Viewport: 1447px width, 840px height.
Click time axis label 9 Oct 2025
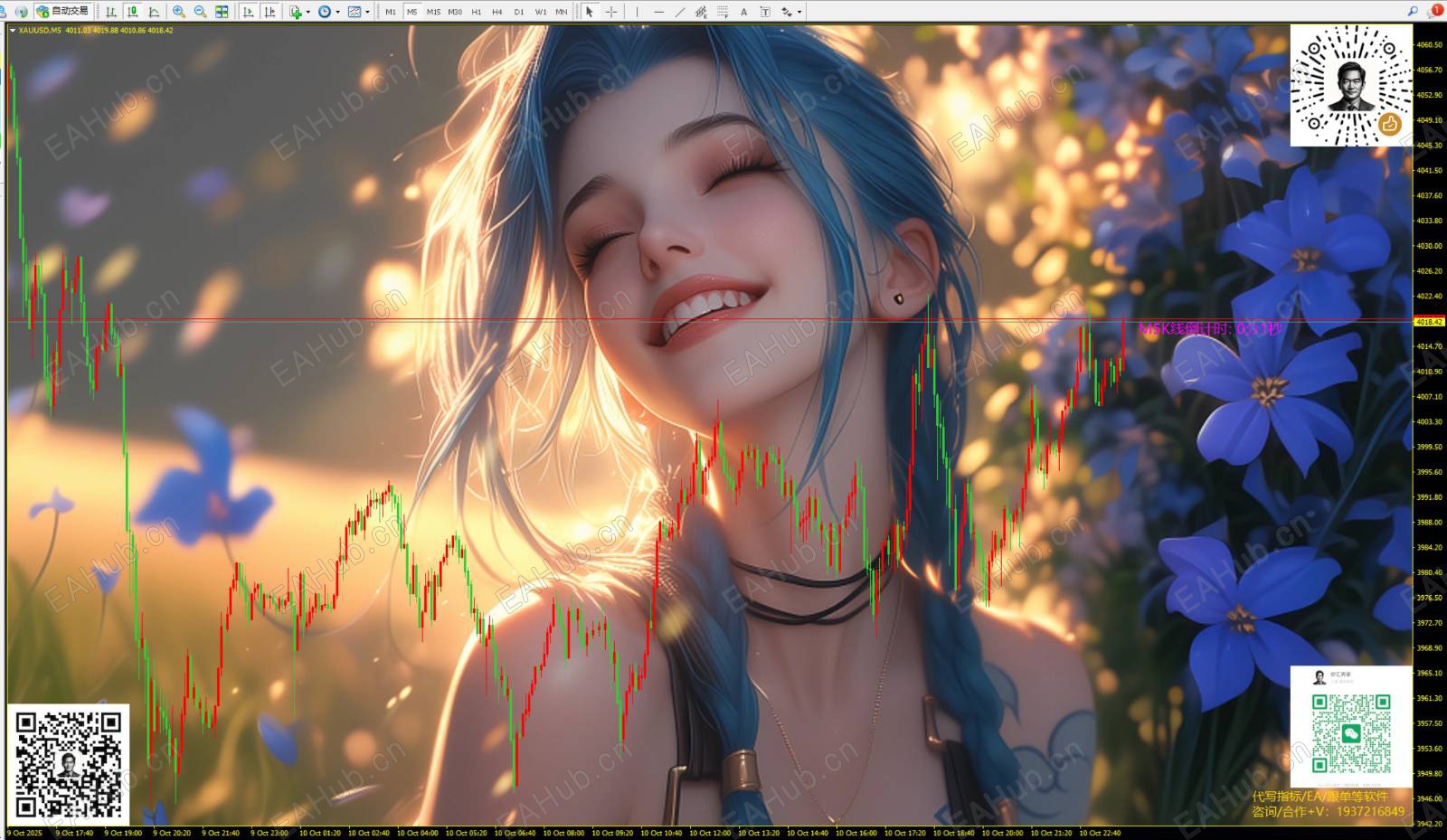coord(25,834)
